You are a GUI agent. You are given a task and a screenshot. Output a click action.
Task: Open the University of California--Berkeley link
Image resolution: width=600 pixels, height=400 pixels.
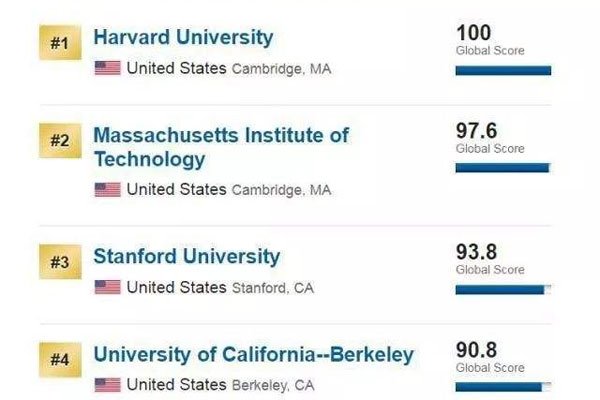[254, 354]
